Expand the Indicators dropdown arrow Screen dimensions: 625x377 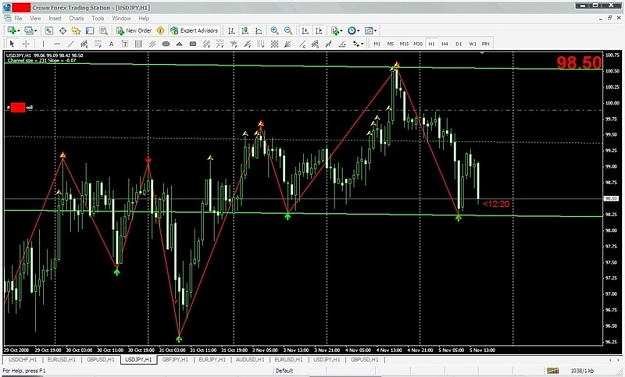[342, 31]
